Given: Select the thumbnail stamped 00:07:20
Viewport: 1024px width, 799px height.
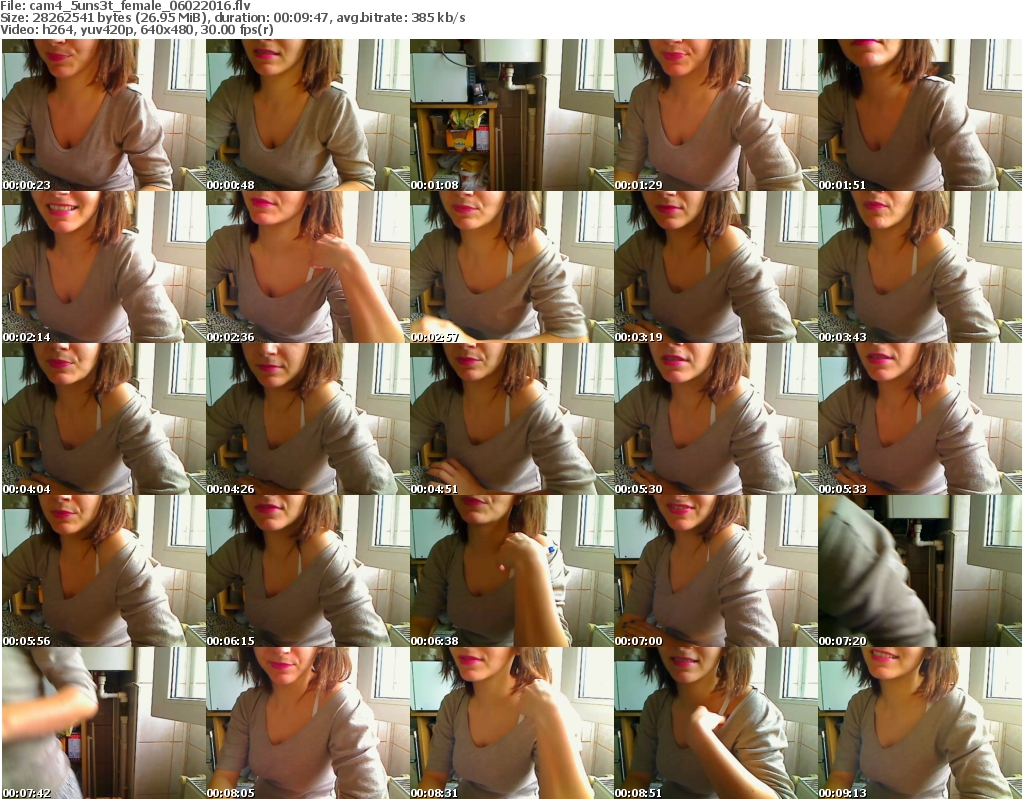Looking at the screenshot, I should pos(920,571).
